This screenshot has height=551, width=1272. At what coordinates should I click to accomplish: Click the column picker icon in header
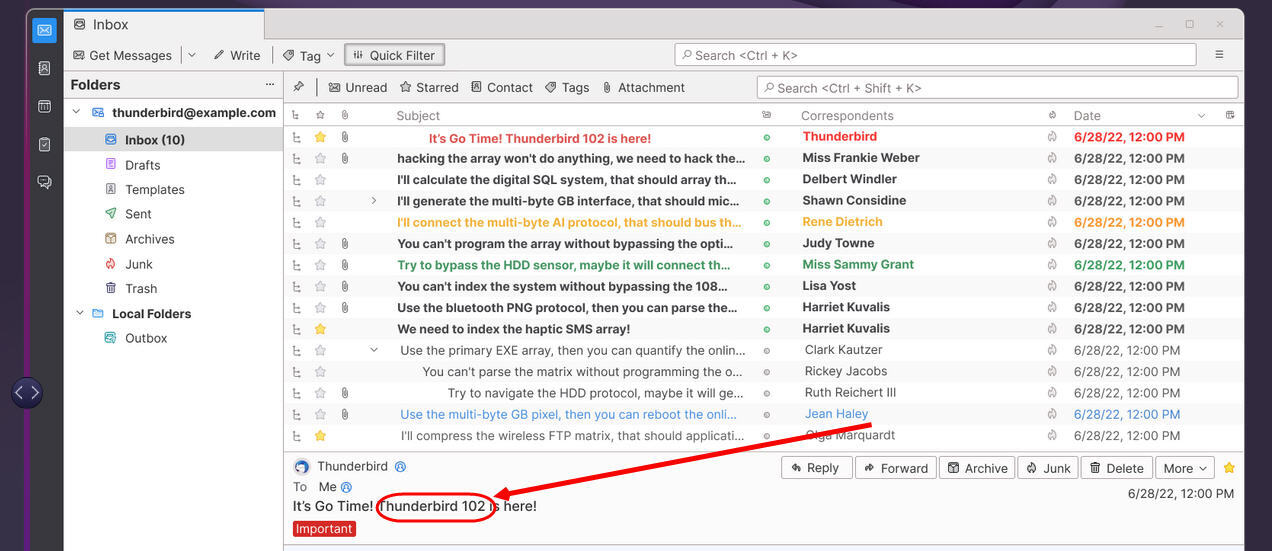pyautogui.click(x=1230, y=115)
